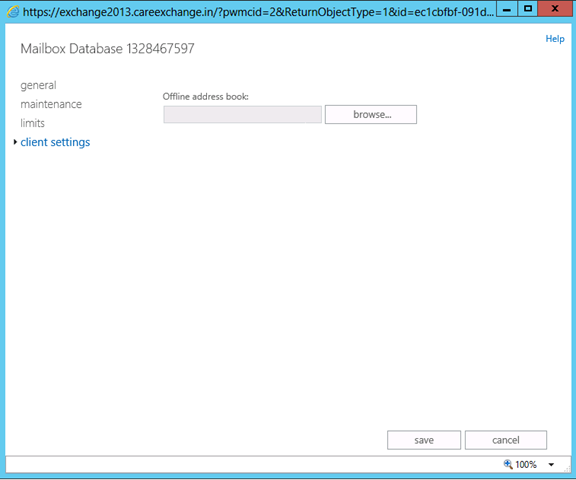The height and width of the screenshot is (480, 576).
Task: Cancel the mailbox database changes
Action: [506, 440]
